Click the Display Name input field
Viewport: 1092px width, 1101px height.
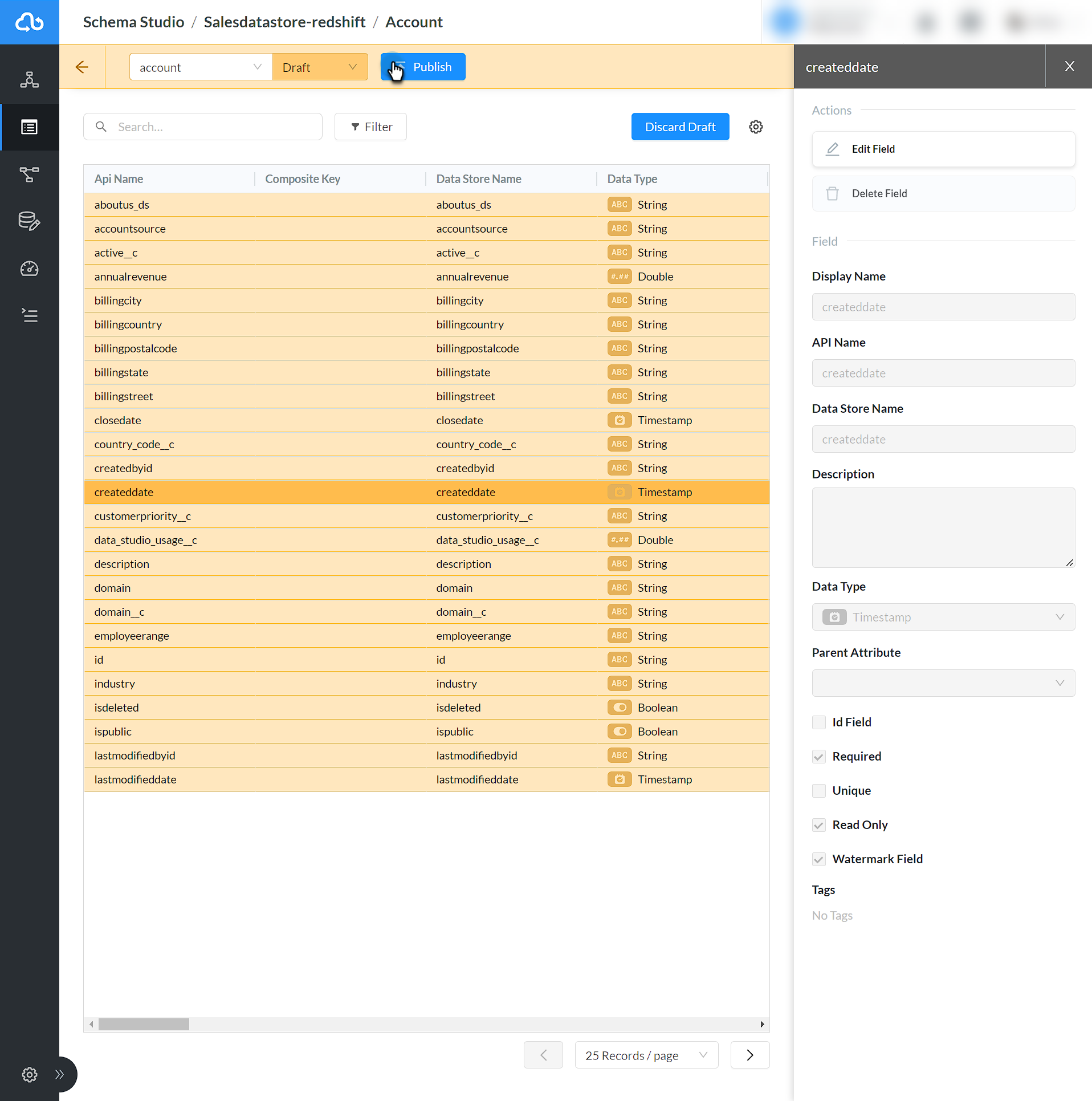943,307
